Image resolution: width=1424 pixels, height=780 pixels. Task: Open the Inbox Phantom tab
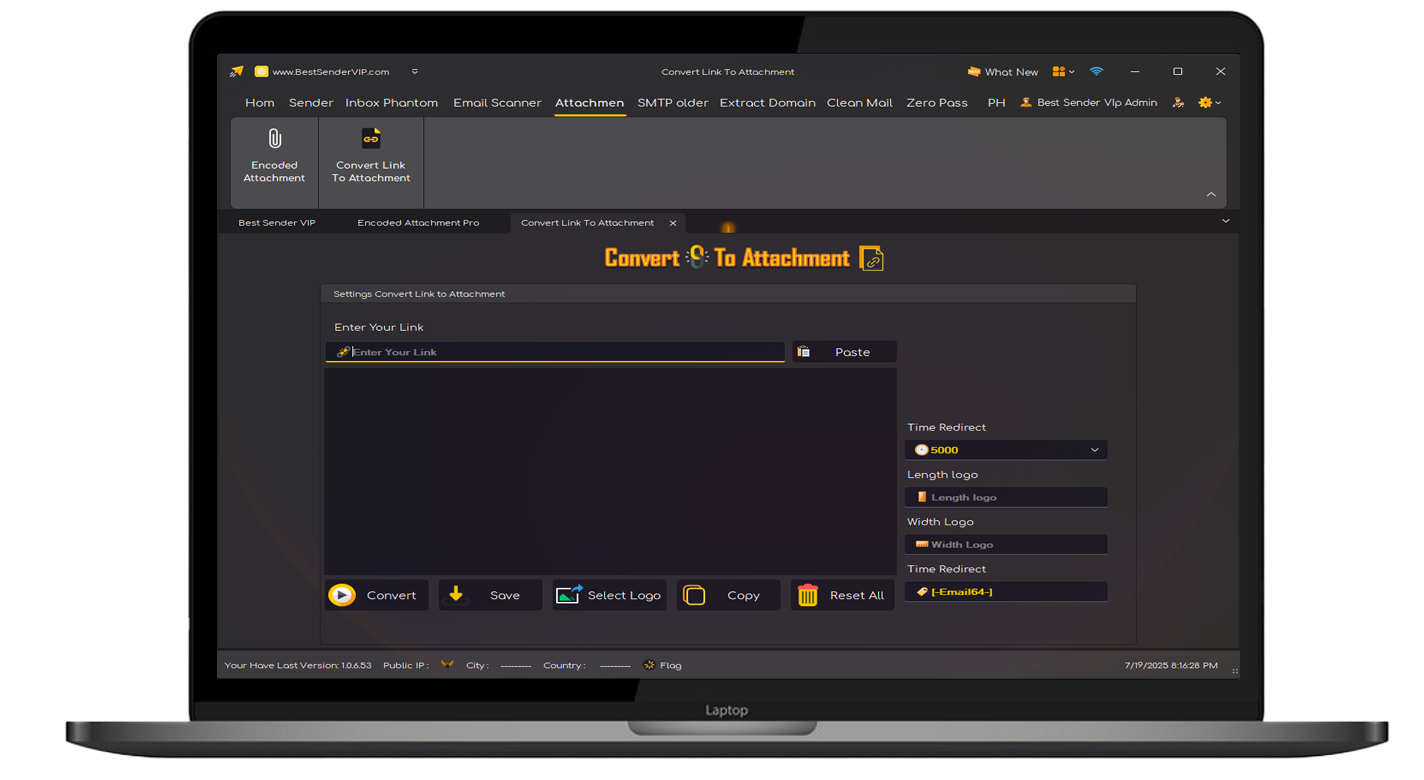pyautogui.click(x=392, y=103)
